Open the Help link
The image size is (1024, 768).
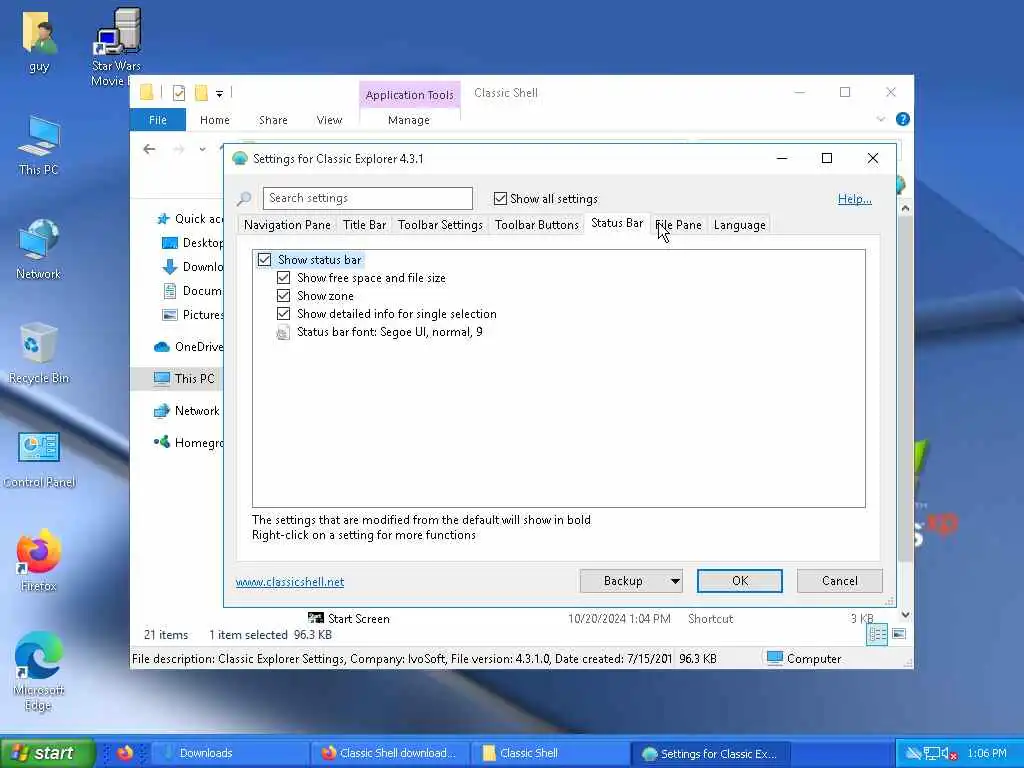[x=854, y=199]
